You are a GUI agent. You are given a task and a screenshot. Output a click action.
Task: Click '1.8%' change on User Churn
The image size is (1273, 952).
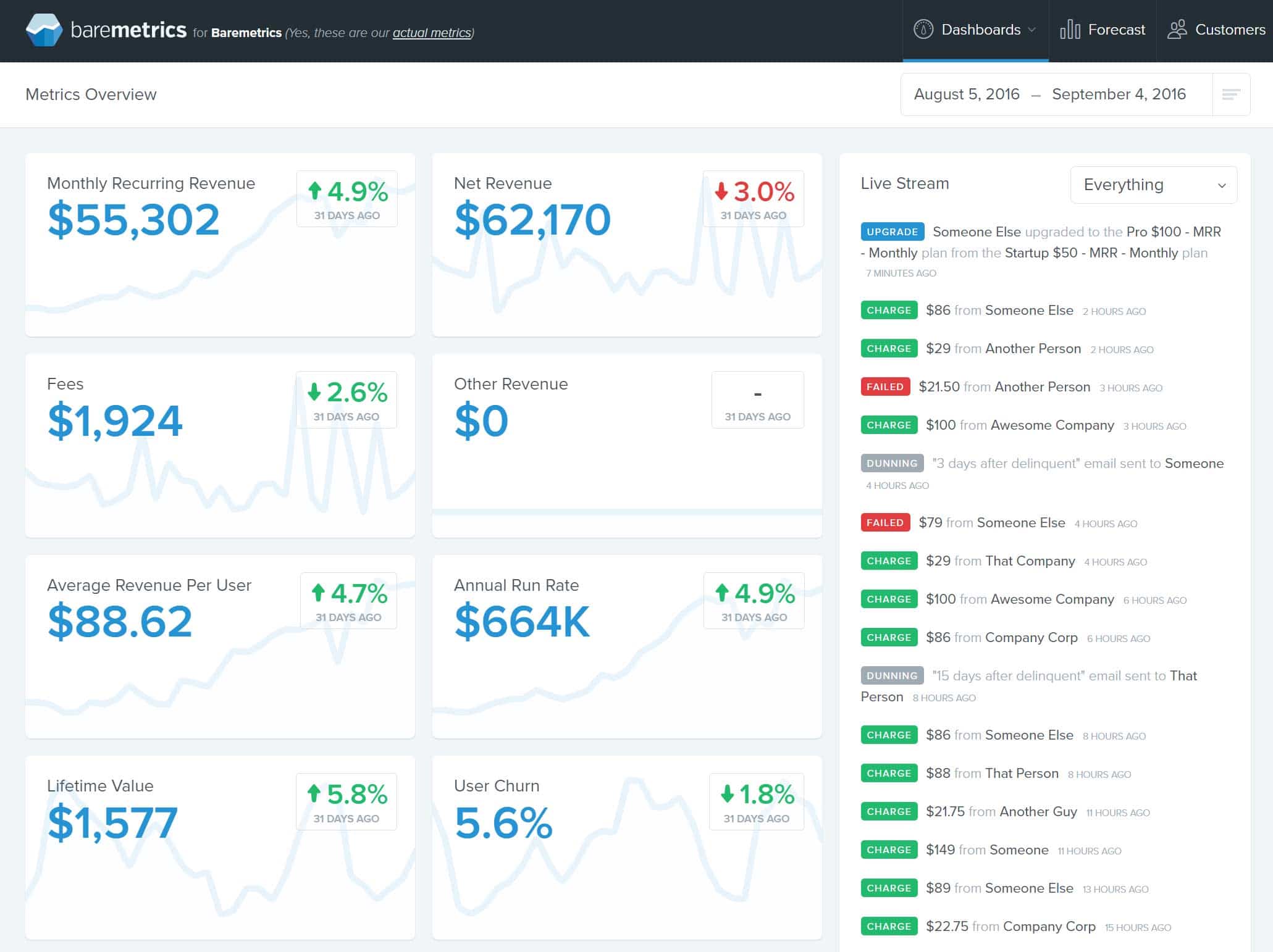[x=767, y=794]
